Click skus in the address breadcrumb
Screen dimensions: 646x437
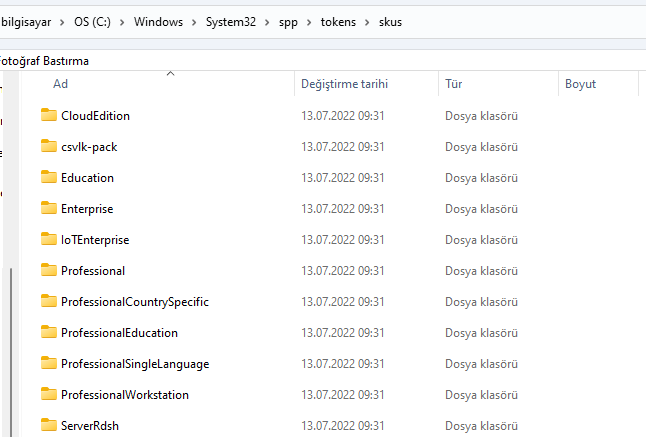(390, 22)
